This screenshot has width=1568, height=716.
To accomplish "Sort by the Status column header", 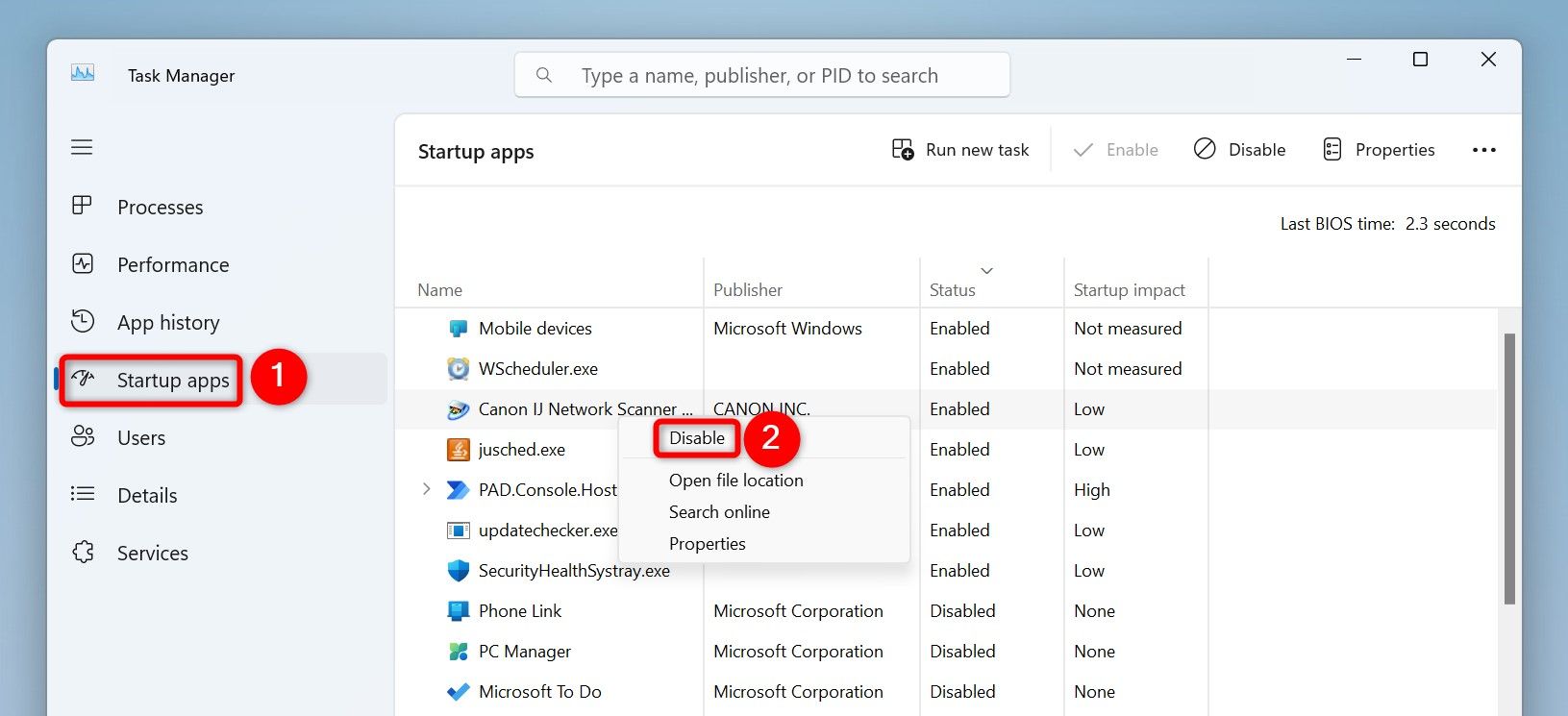I will click(x=952, y=289).
